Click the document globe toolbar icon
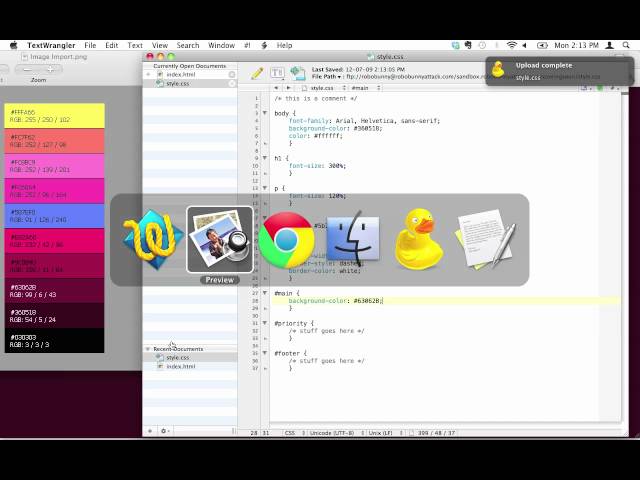The height and width of the screenshot is (480, 640). pos(298,73)
